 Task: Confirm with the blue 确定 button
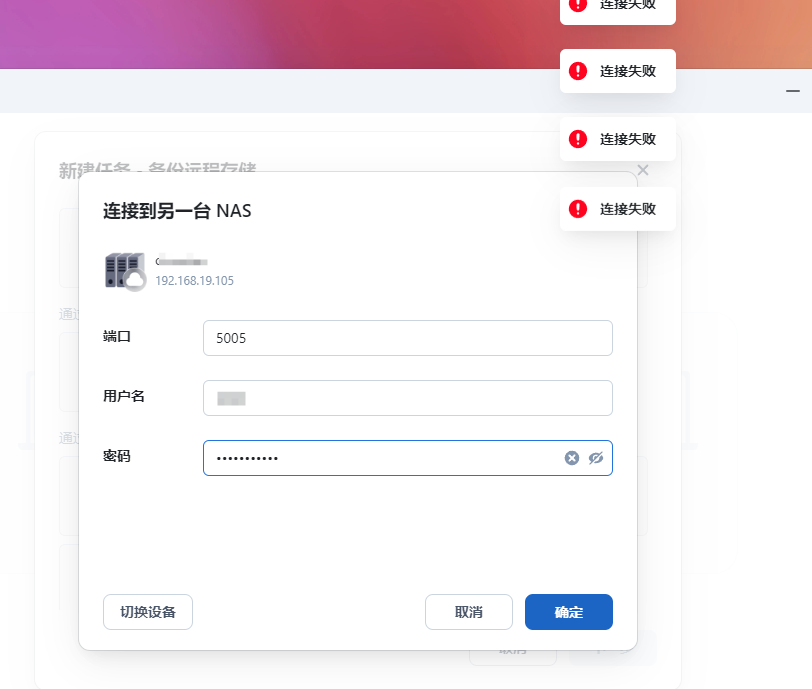click(x=569, y=612)
